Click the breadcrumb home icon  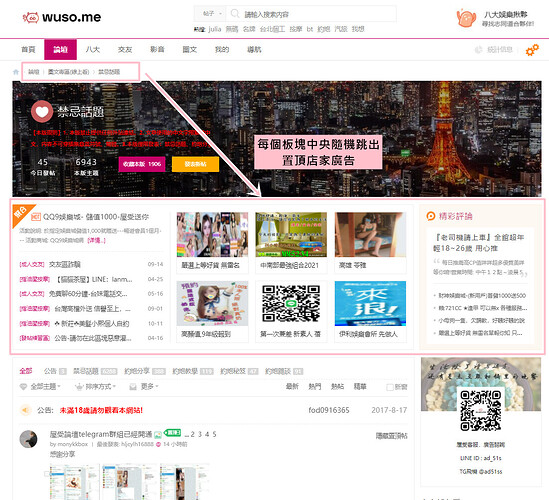[16, 72]
